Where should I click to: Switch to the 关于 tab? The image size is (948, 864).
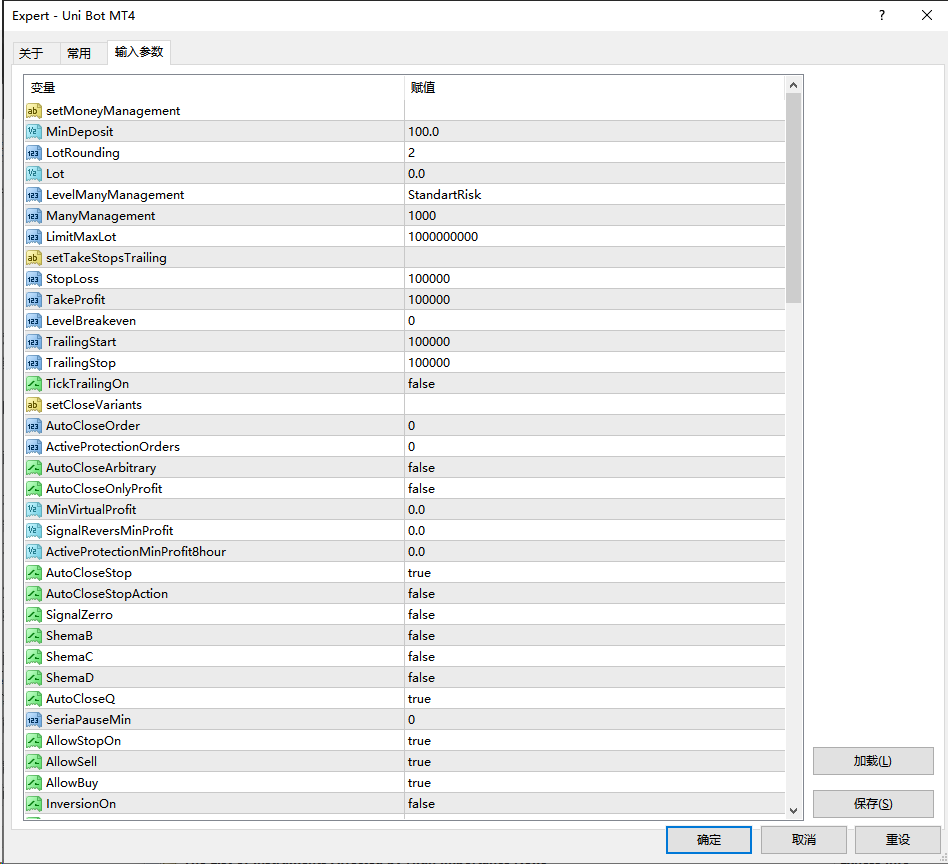[x=31, y=54]
